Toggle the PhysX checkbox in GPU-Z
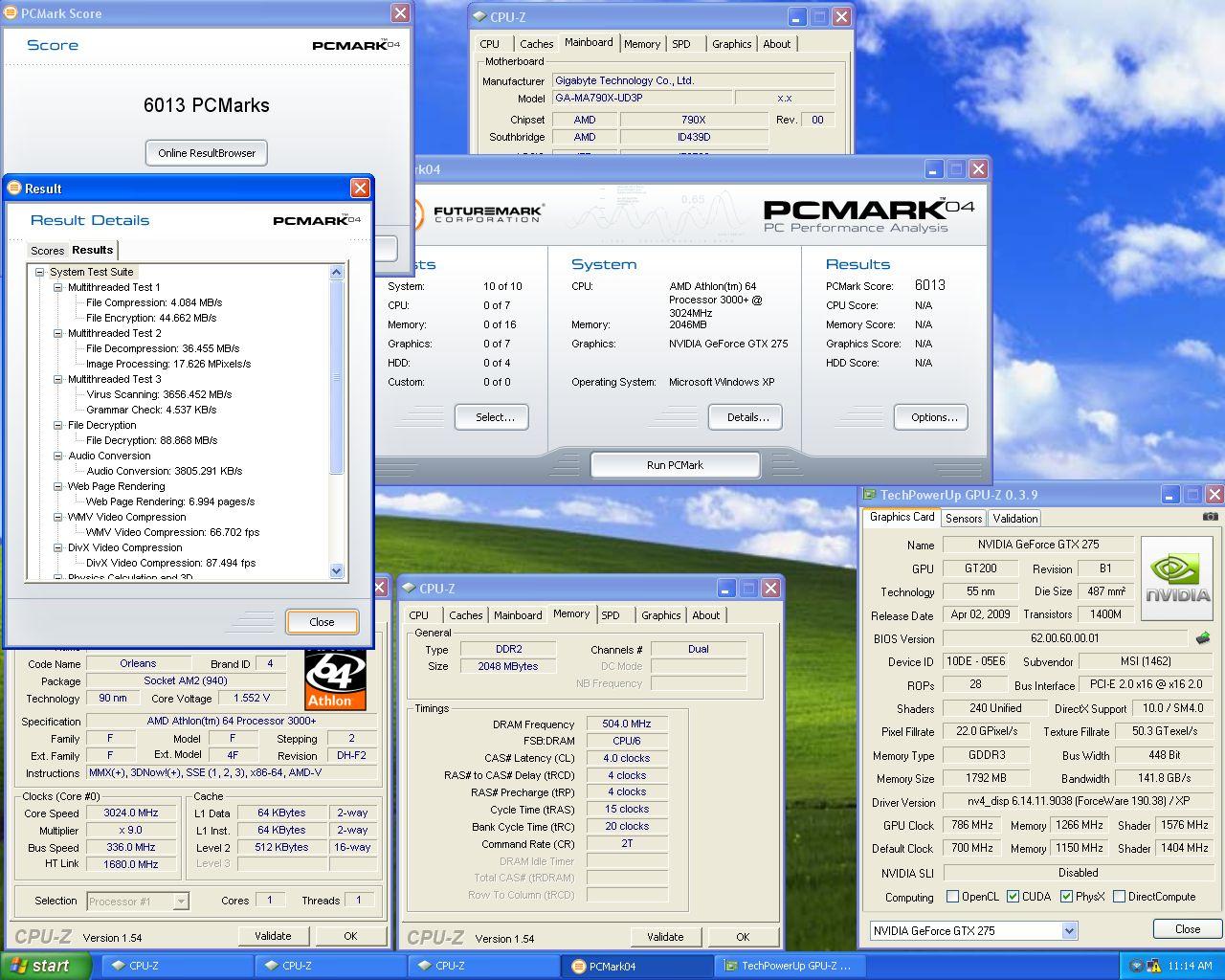The height and width of the screenshot is (980, 1225). coord(1066,897)
